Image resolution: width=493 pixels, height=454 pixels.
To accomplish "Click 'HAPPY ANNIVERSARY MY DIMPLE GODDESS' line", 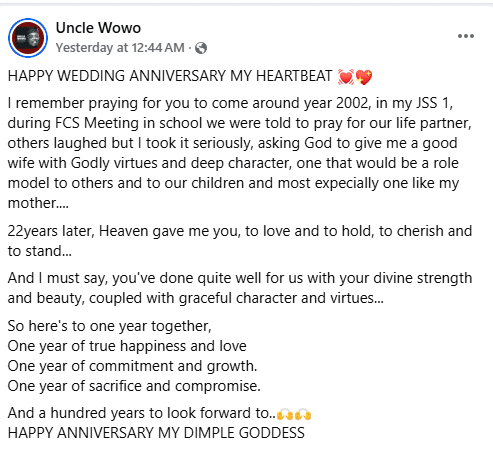I will 156,433.
